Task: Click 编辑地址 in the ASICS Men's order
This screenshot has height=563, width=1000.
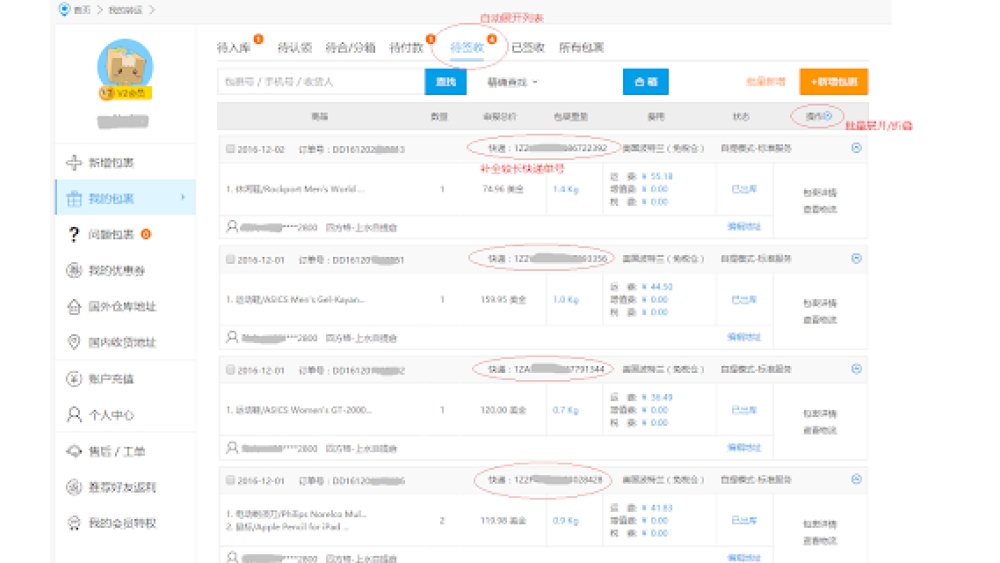Action: (744, 337)
